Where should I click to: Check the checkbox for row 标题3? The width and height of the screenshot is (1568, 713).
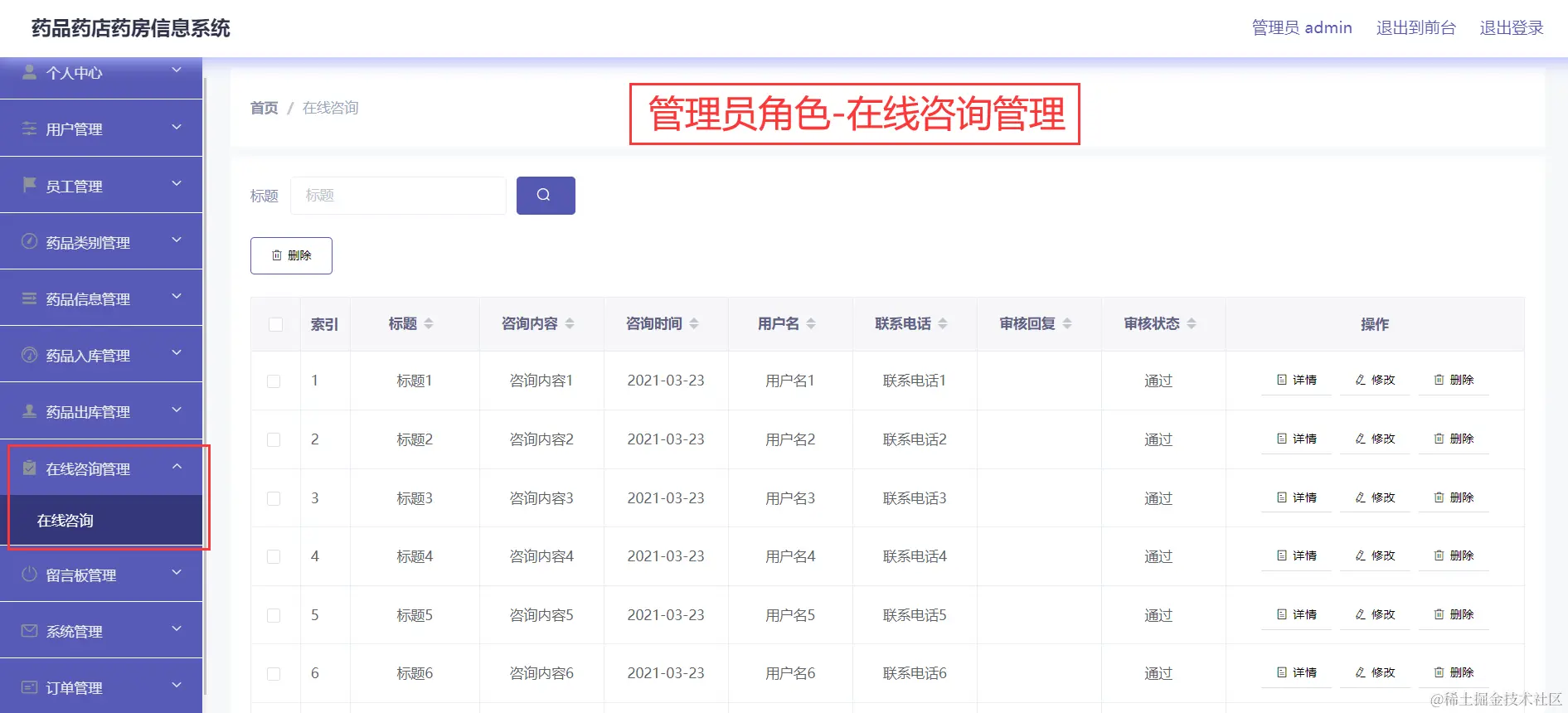pos(274,498)
